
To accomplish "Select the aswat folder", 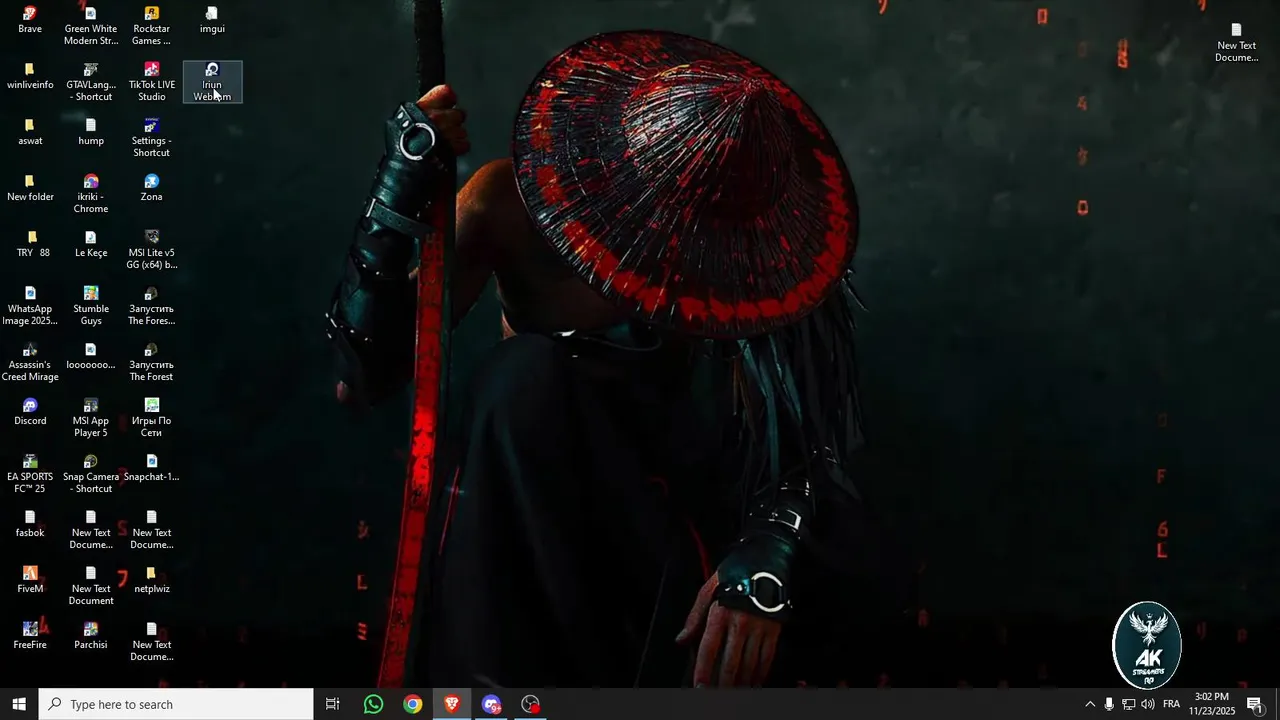I will click(30, 133).
